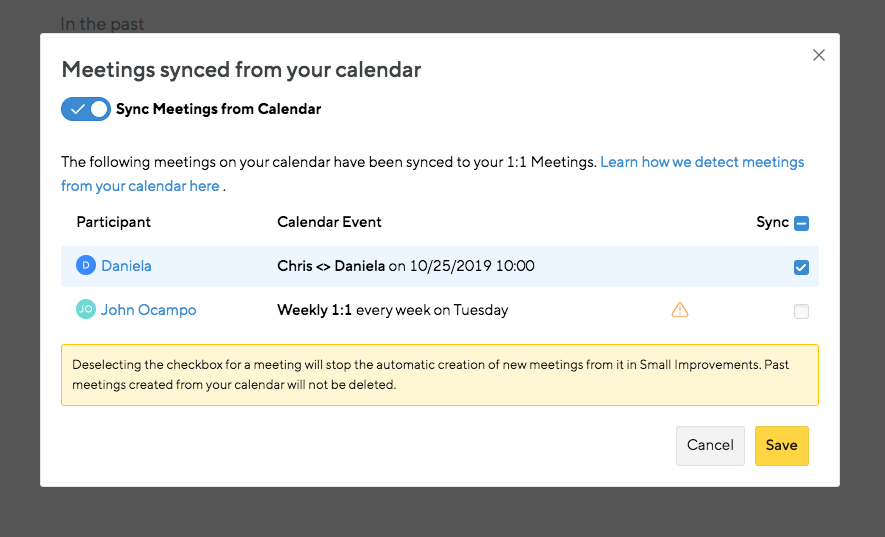This screenshot has width=885, height=537.
Task: Close the synced meetings dialog
Action: [819, 56]
